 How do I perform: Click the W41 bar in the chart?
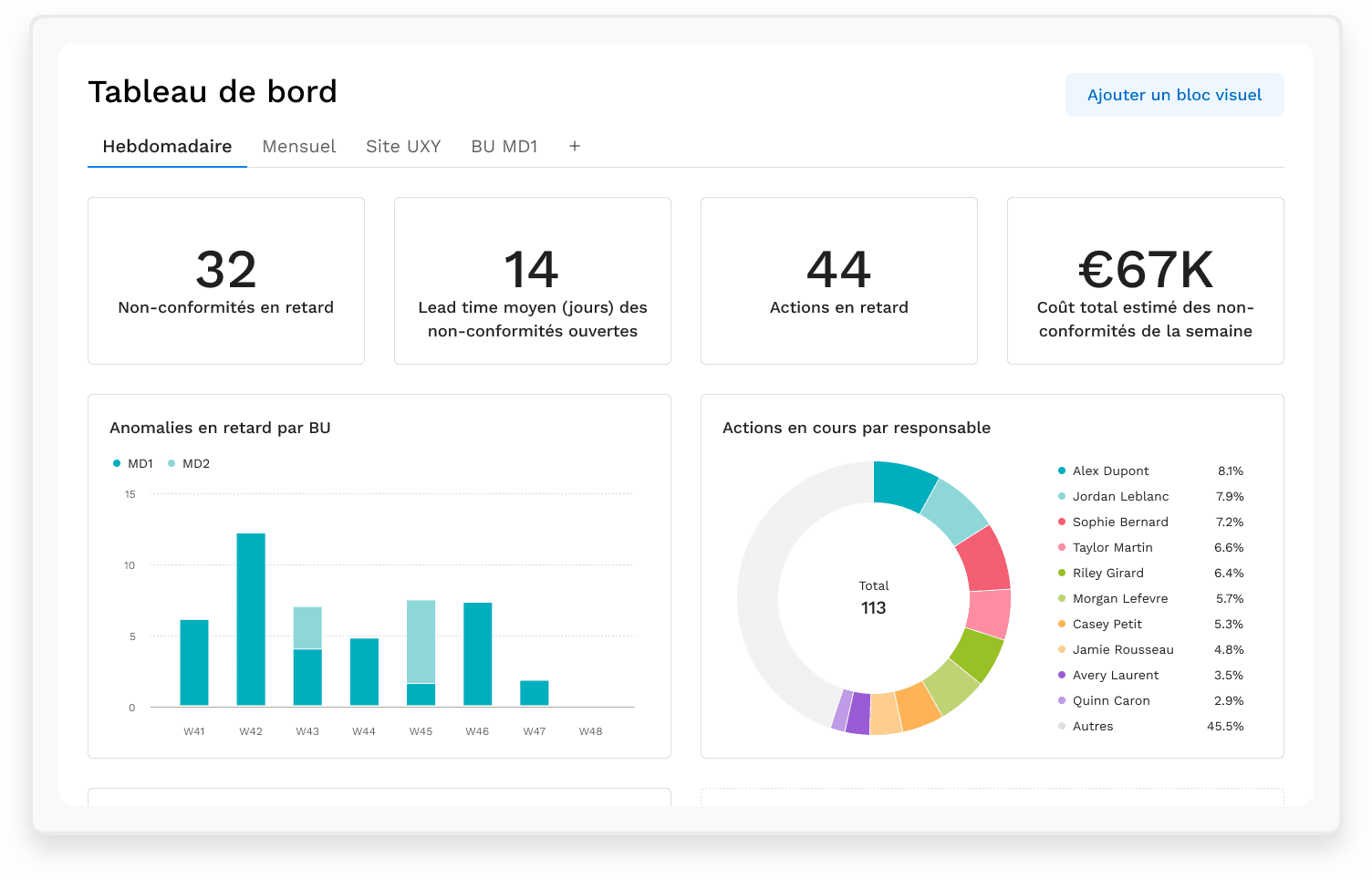click(x=194, y=663)
